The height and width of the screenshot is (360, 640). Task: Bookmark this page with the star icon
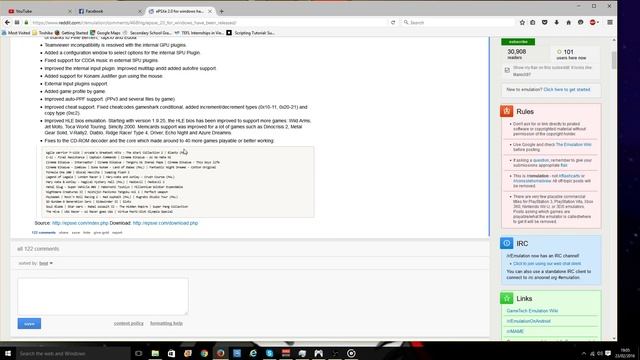pyautogui.click(x=522, y=22)
